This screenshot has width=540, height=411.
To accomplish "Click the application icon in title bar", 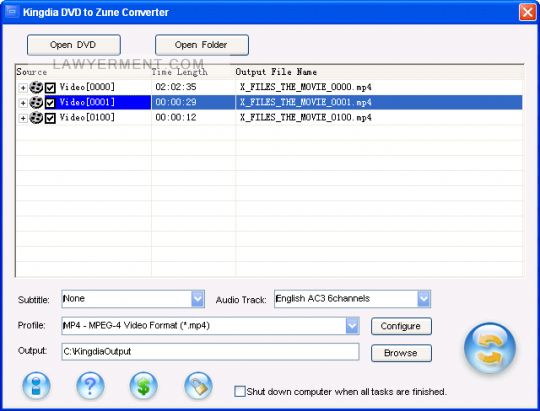I will [x=12, y=12].
